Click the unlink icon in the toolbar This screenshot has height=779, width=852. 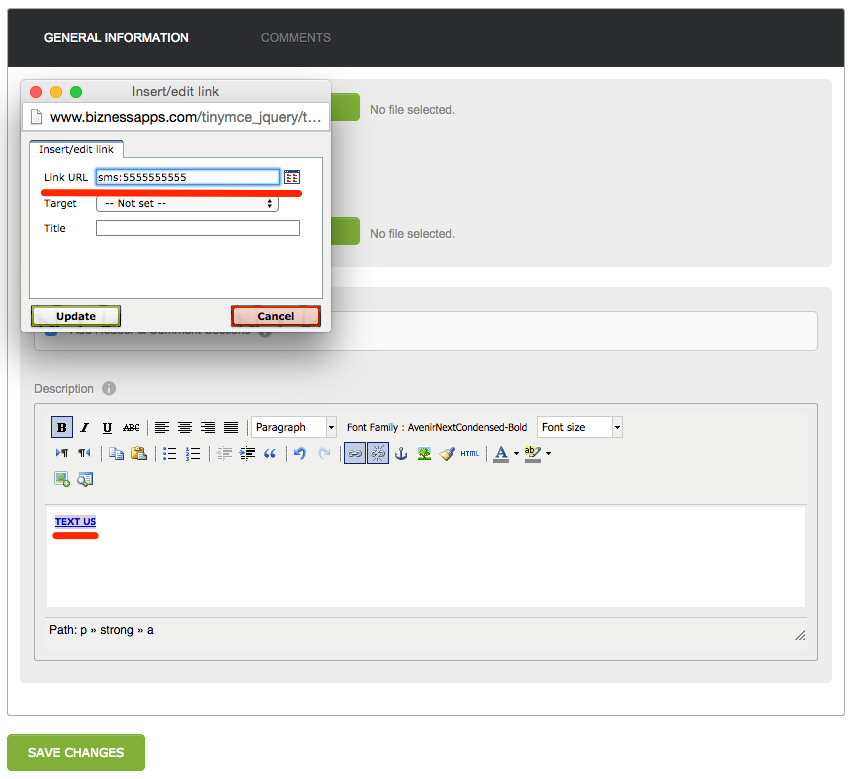point(377,453)
